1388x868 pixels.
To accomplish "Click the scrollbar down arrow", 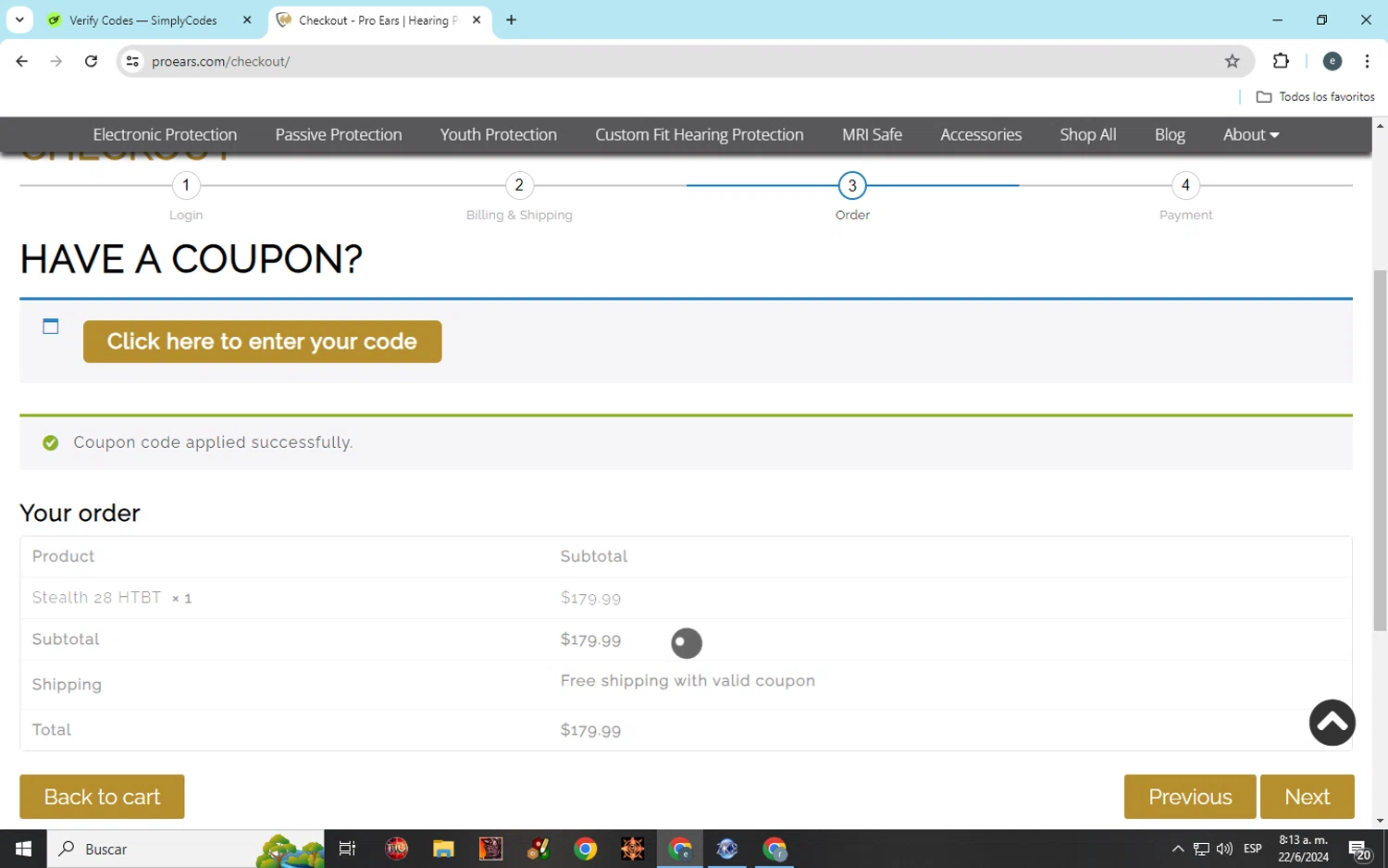I will (x=1380, y=821).
